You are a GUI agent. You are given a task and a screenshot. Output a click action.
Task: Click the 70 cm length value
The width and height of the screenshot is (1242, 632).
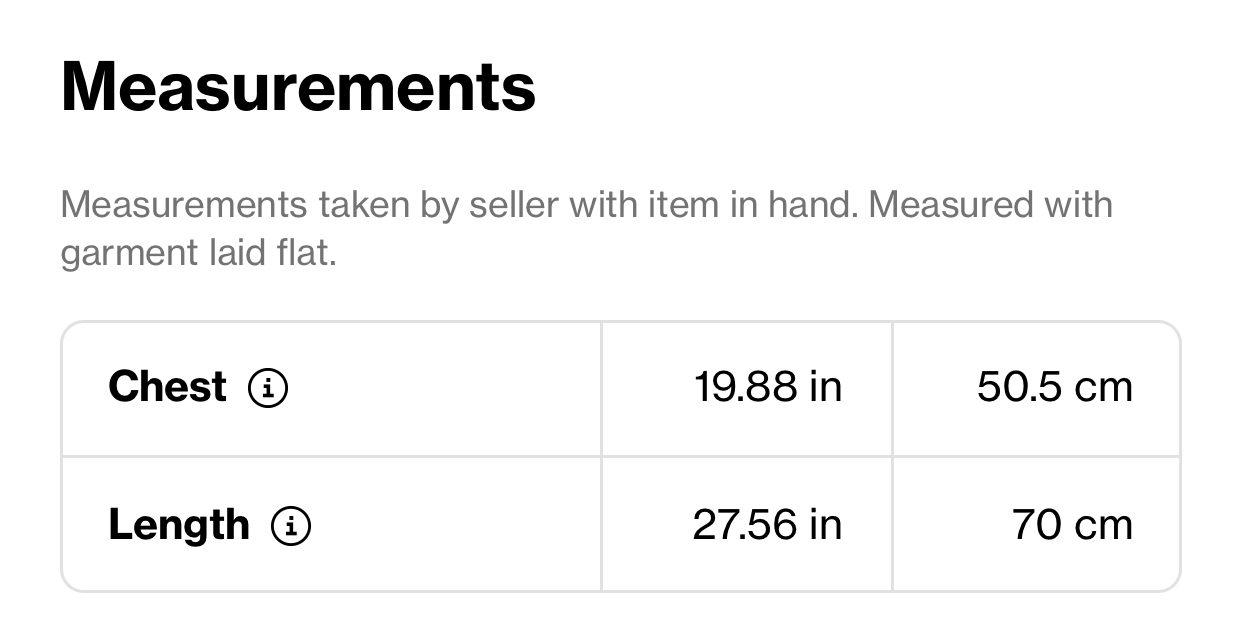coord(1073,525)
